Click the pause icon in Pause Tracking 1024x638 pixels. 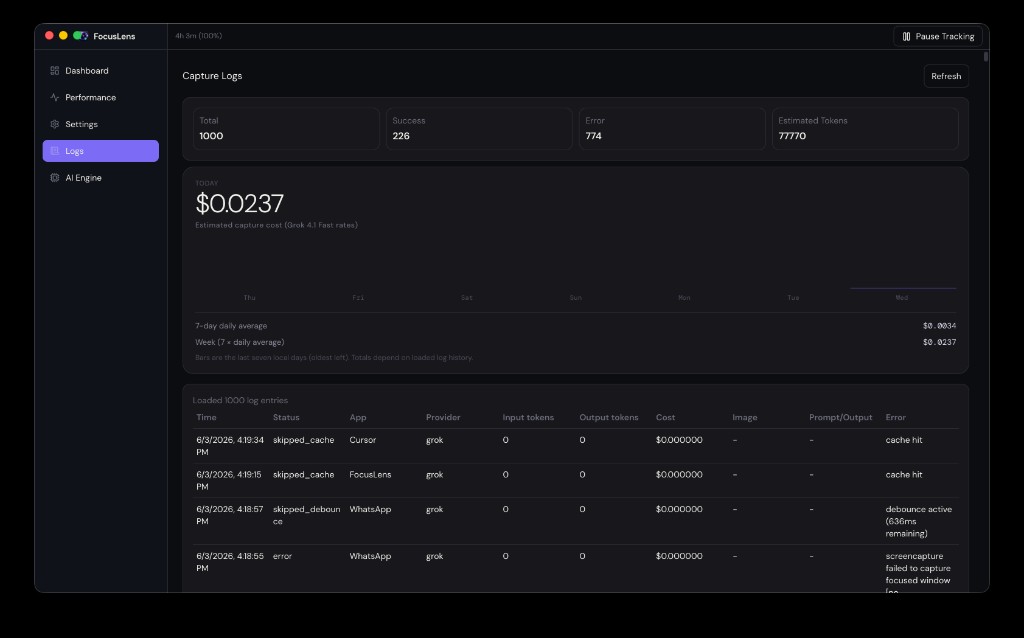906,37
